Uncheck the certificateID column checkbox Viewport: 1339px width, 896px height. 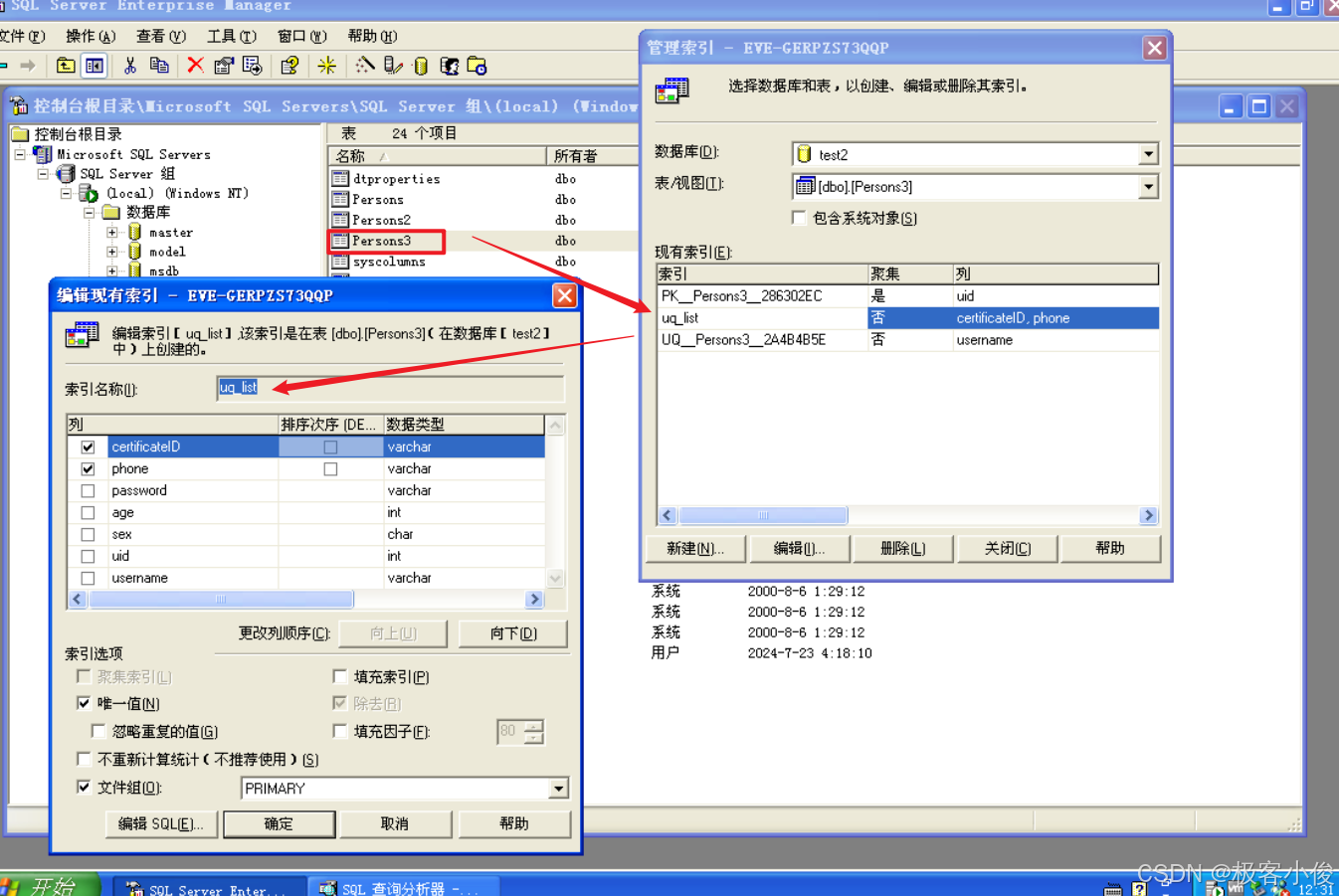click(x=88, y=448)
